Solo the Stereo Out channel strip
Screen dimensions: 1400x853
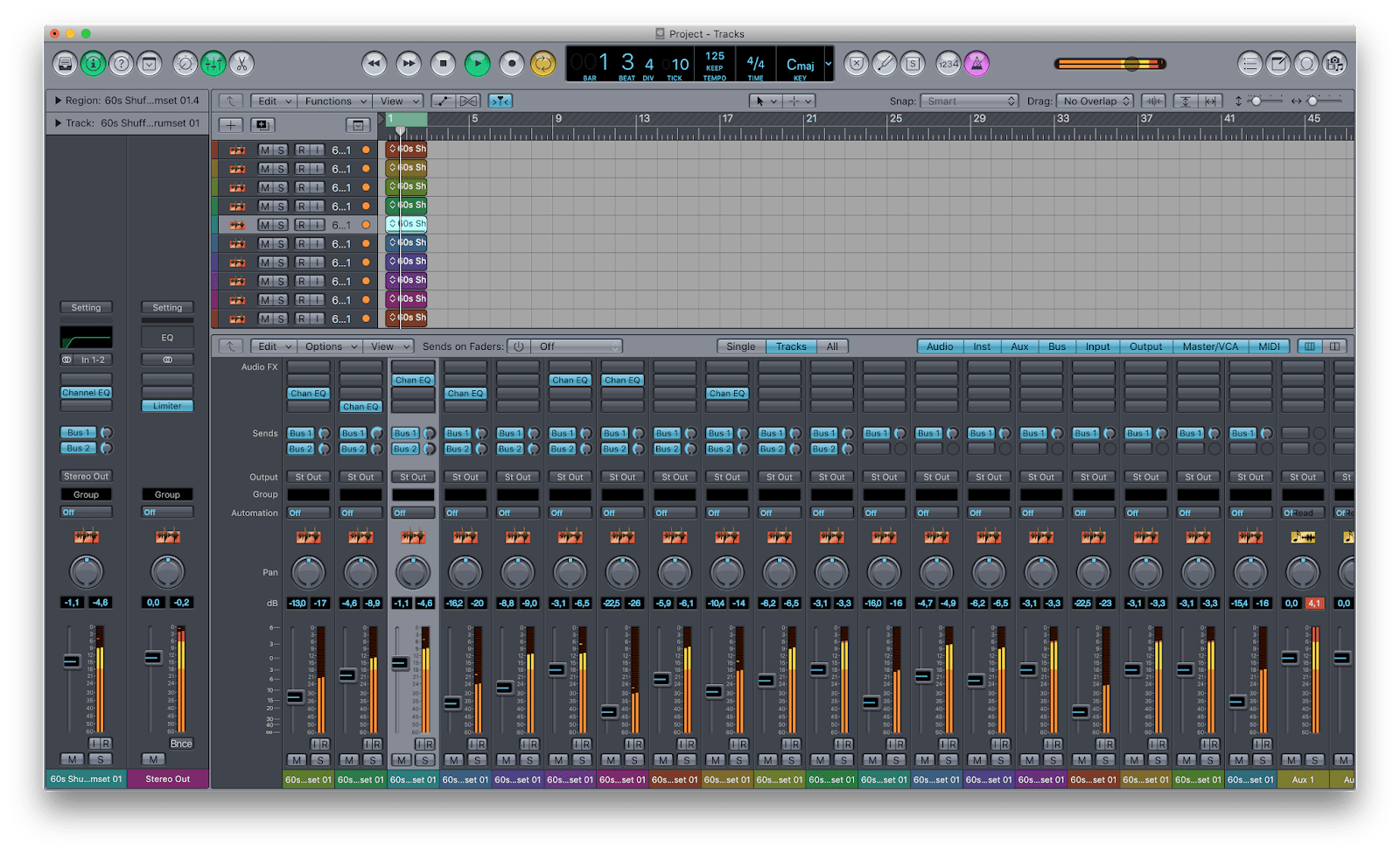click(165, 759)
